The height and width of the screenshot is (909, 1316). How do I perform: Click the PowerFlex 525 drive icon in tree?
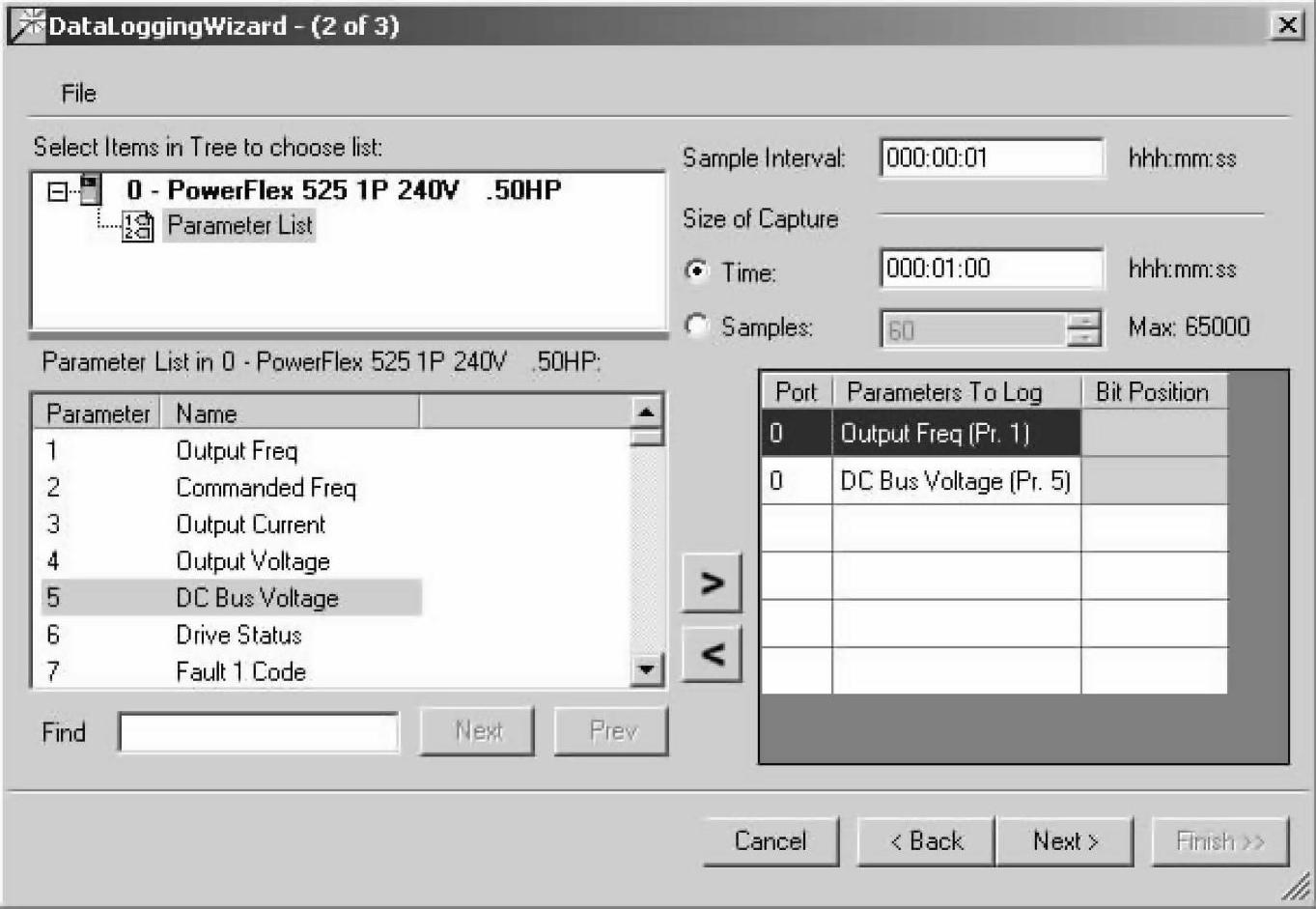coord(91,189)
